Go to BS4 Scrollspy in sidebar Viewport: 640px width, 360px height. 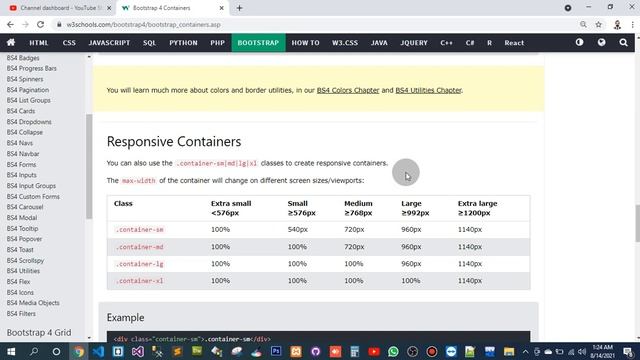click(25, 260)
